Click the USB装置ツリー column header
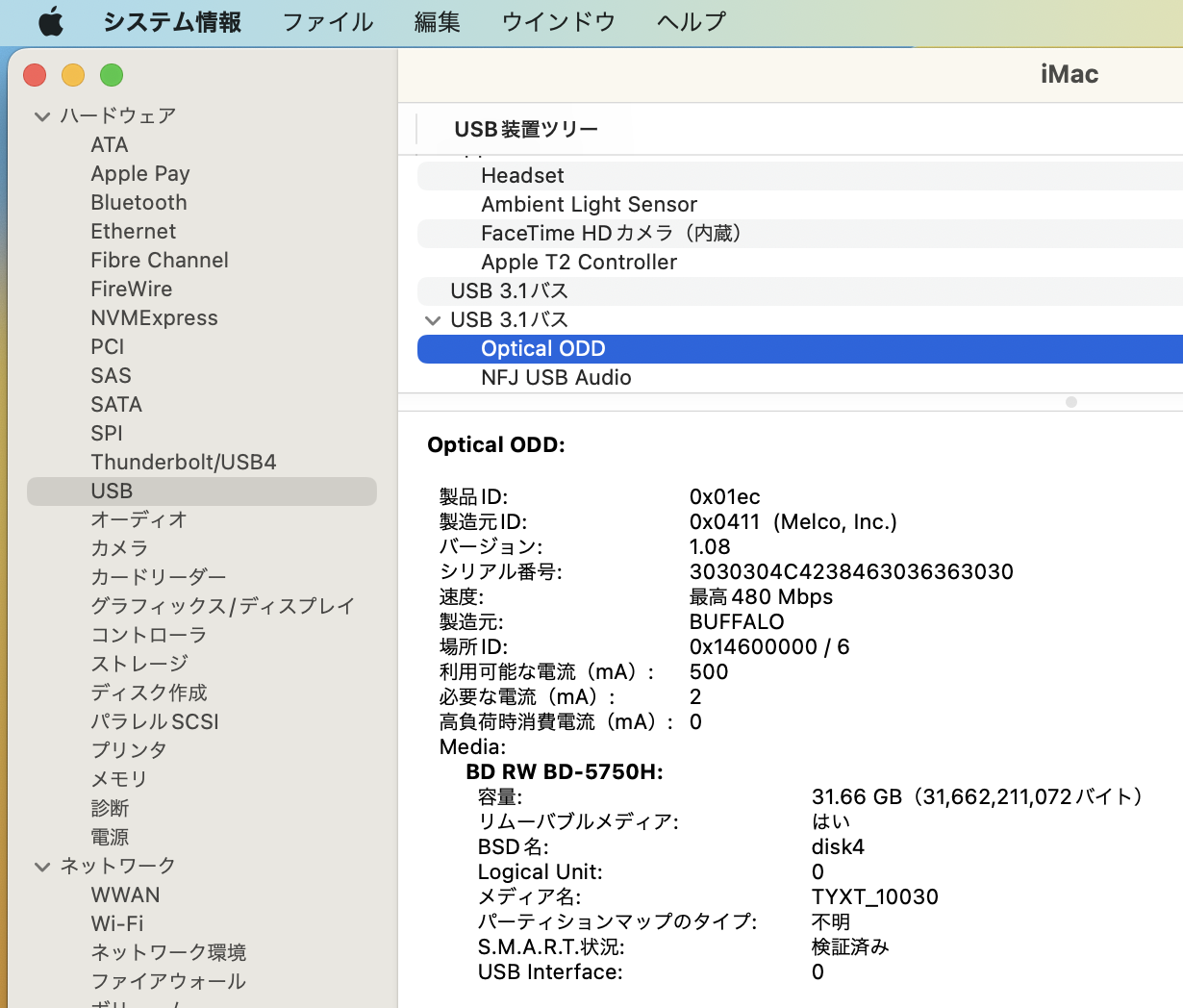 [x=526, y=129]
